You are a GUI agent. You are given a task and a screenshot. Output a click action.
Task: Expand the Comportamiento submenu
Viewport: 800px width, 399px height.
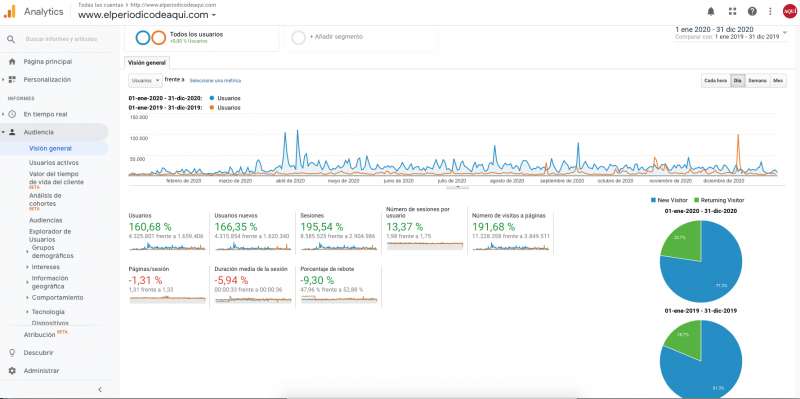tap(27, 297)
